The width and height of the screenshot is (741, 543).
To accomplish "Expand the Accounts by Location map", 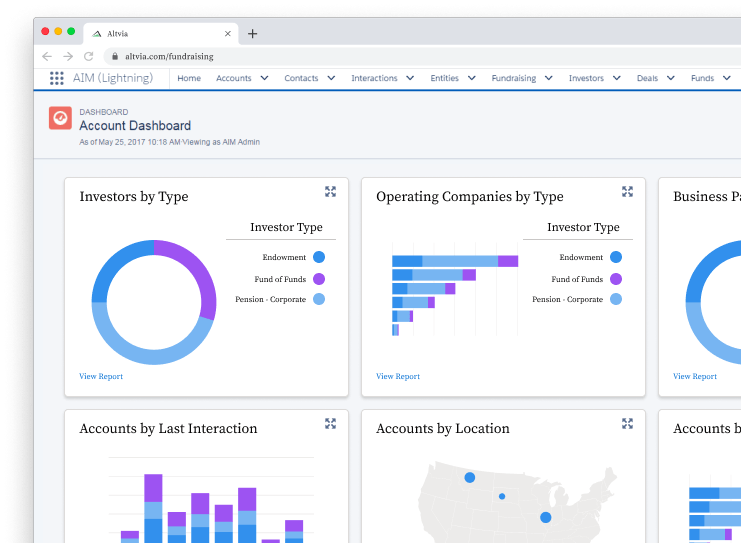I will pyautogui.click(x=627, y=423).
